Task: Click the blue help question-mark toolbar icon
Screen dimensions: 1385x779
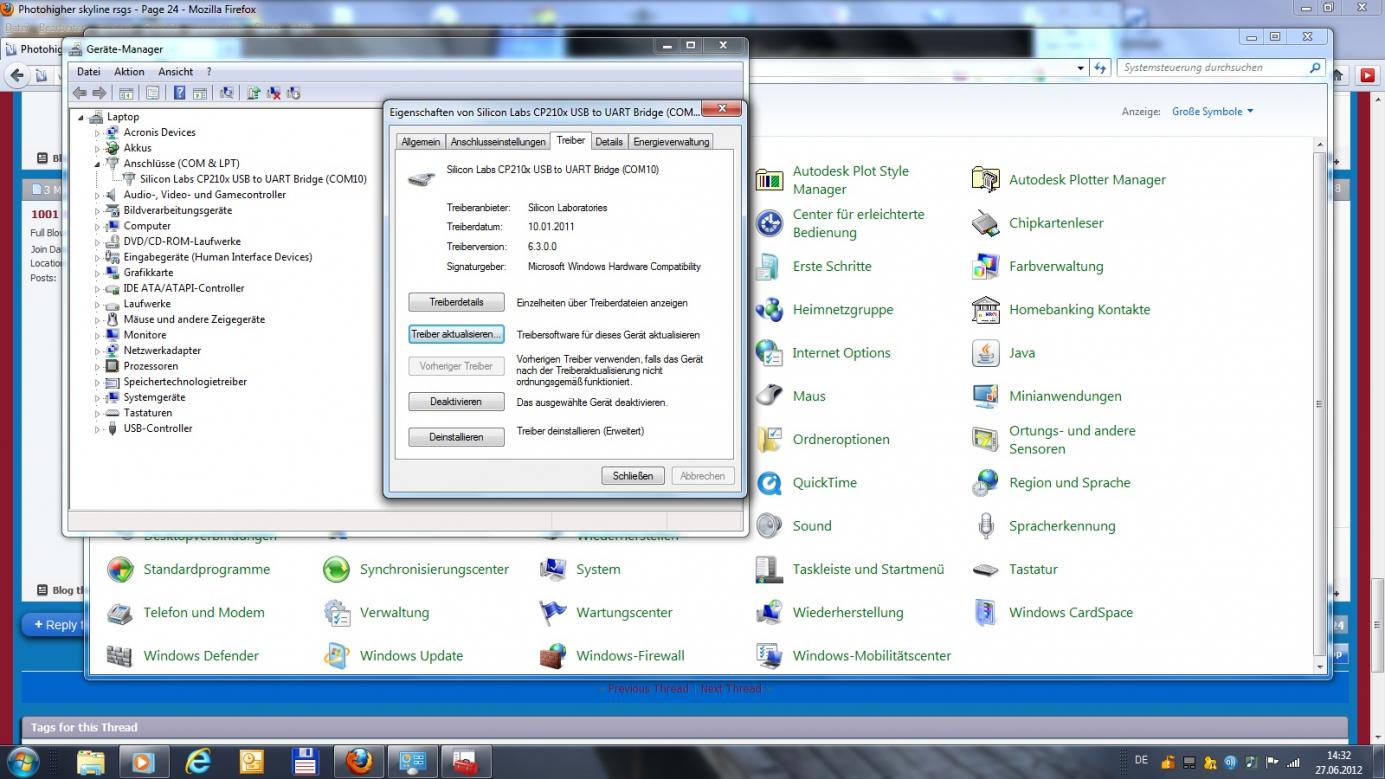Action: point(179,93)
